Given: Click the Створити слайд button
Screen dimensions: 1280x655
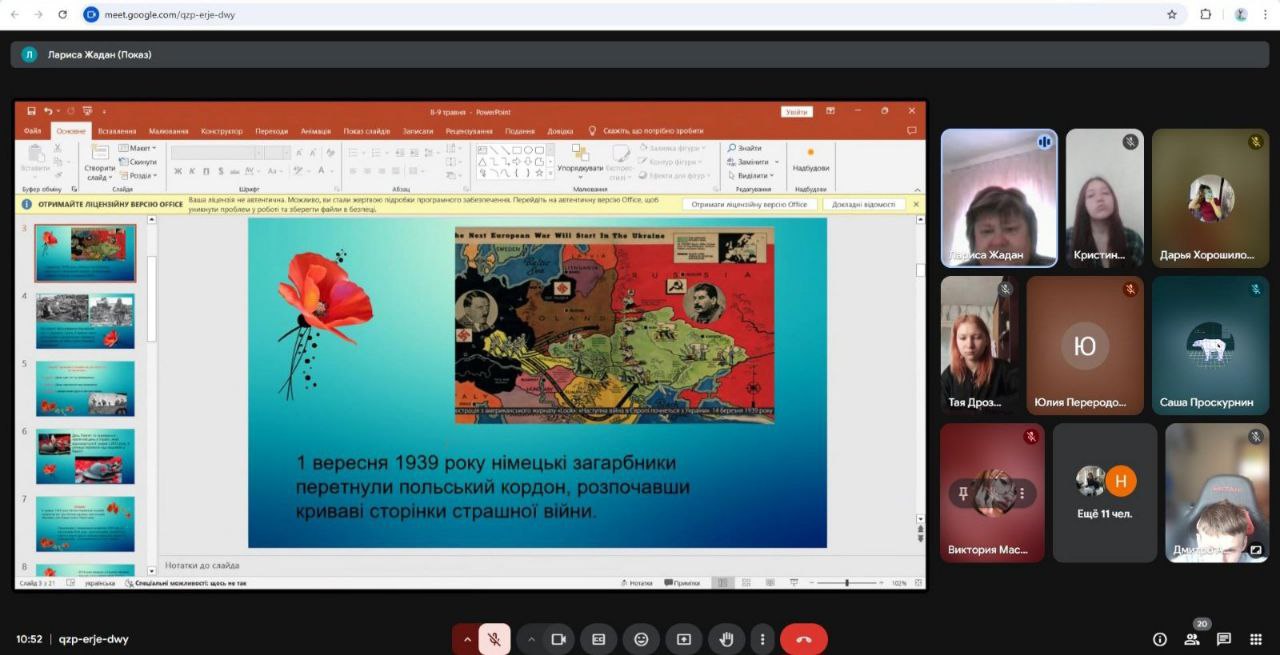Looking at the screenshot, I should coord(100,161).
